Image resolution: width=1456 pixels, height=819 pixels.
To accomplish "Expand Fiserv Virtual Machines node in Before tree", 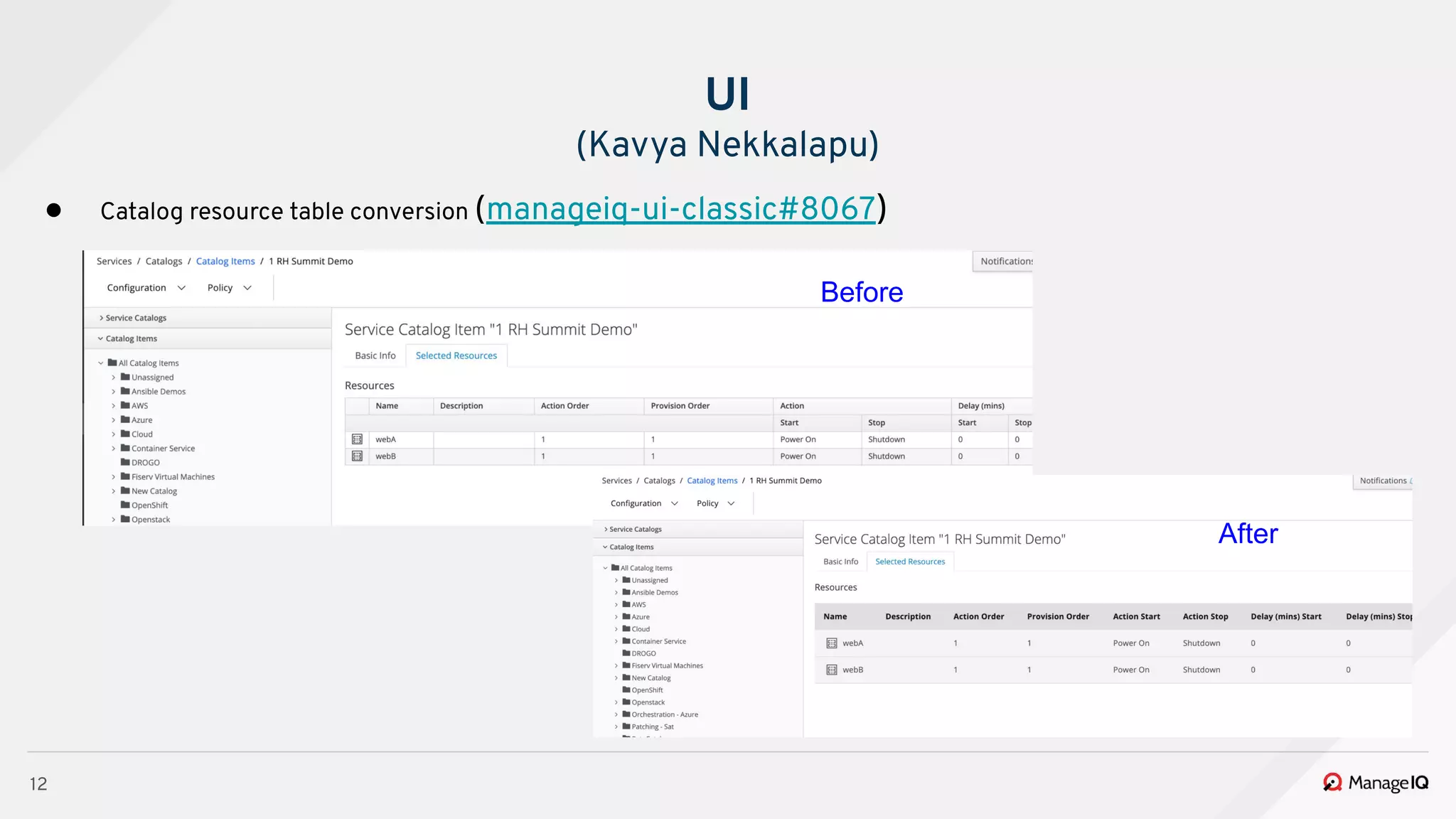I will 113,477.
